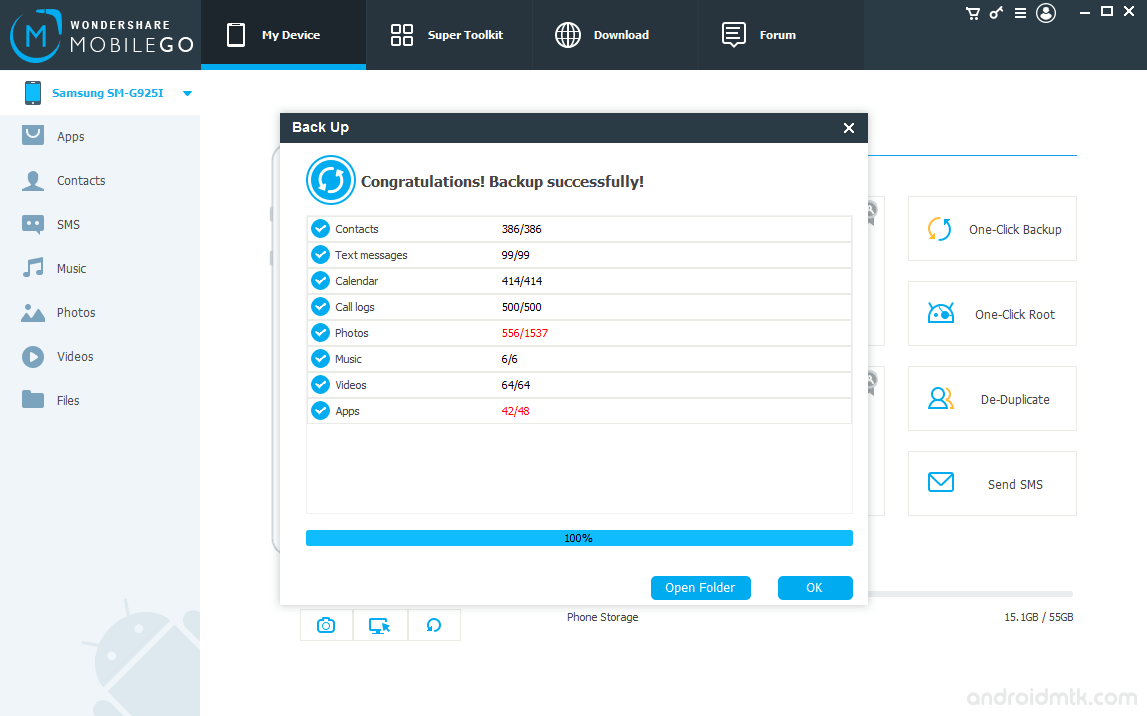Open the Download tab
The width and height of the screenshot is (1147, 716).
pos(614,35)
